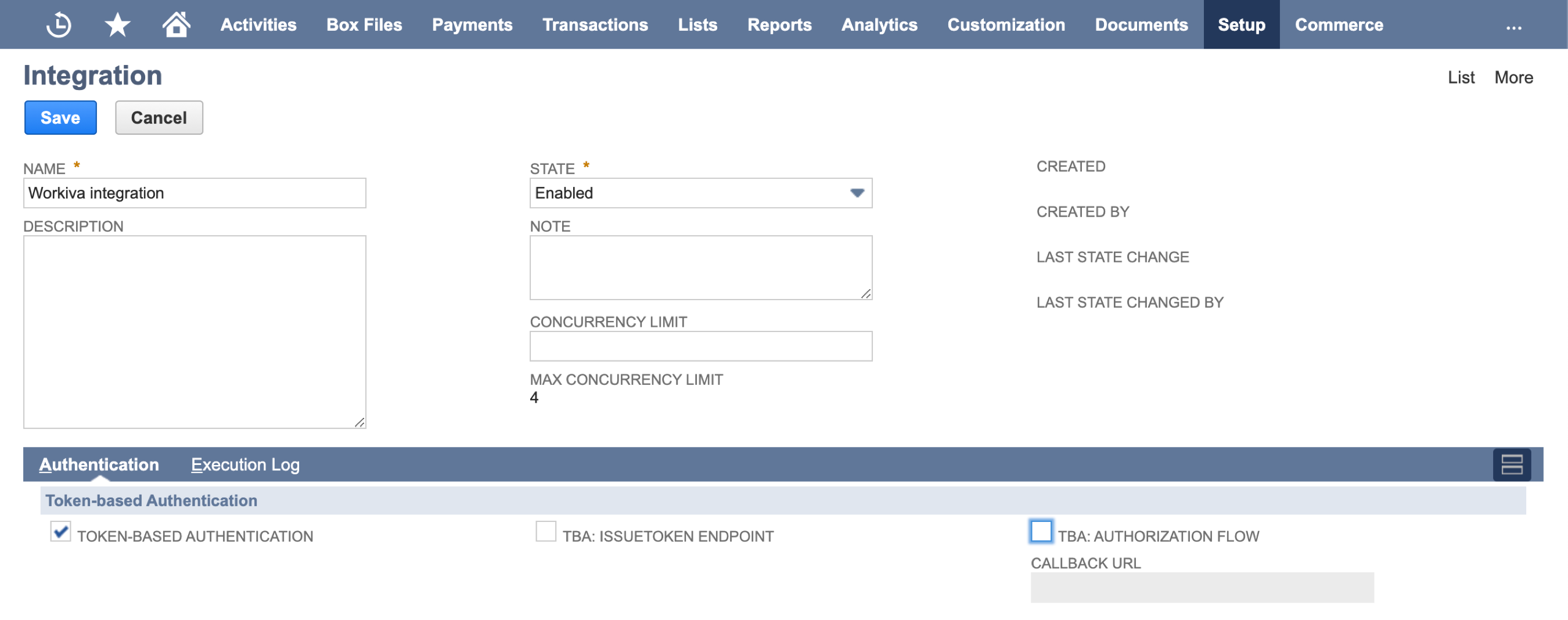The width and height of the screenshot is (1568, 620).
Task: Cancel editing the integration
Action: click(159, 117)
